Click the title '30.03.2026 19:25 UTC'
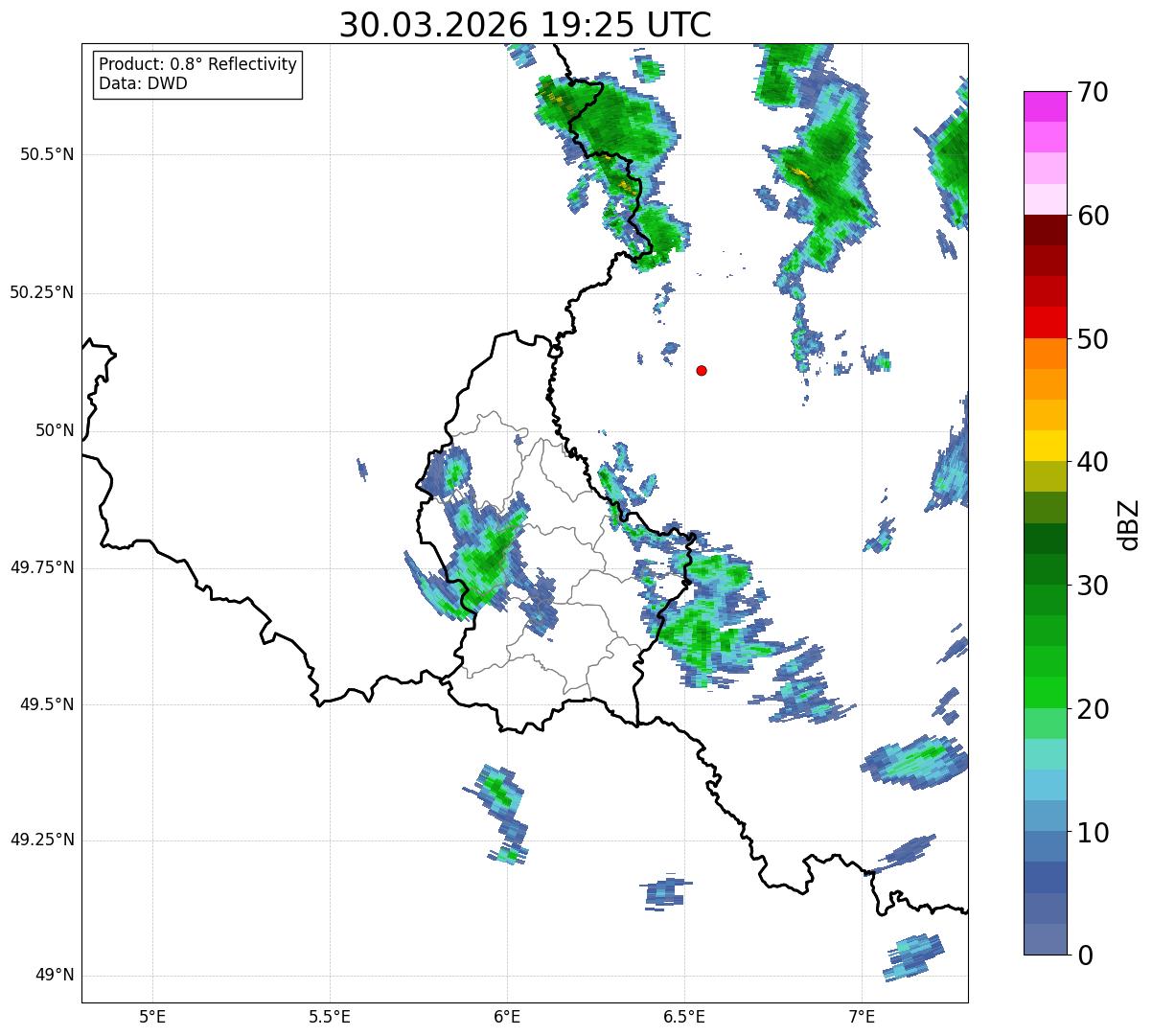This screenshot has width=1152, height=1036. coord(525,24)
